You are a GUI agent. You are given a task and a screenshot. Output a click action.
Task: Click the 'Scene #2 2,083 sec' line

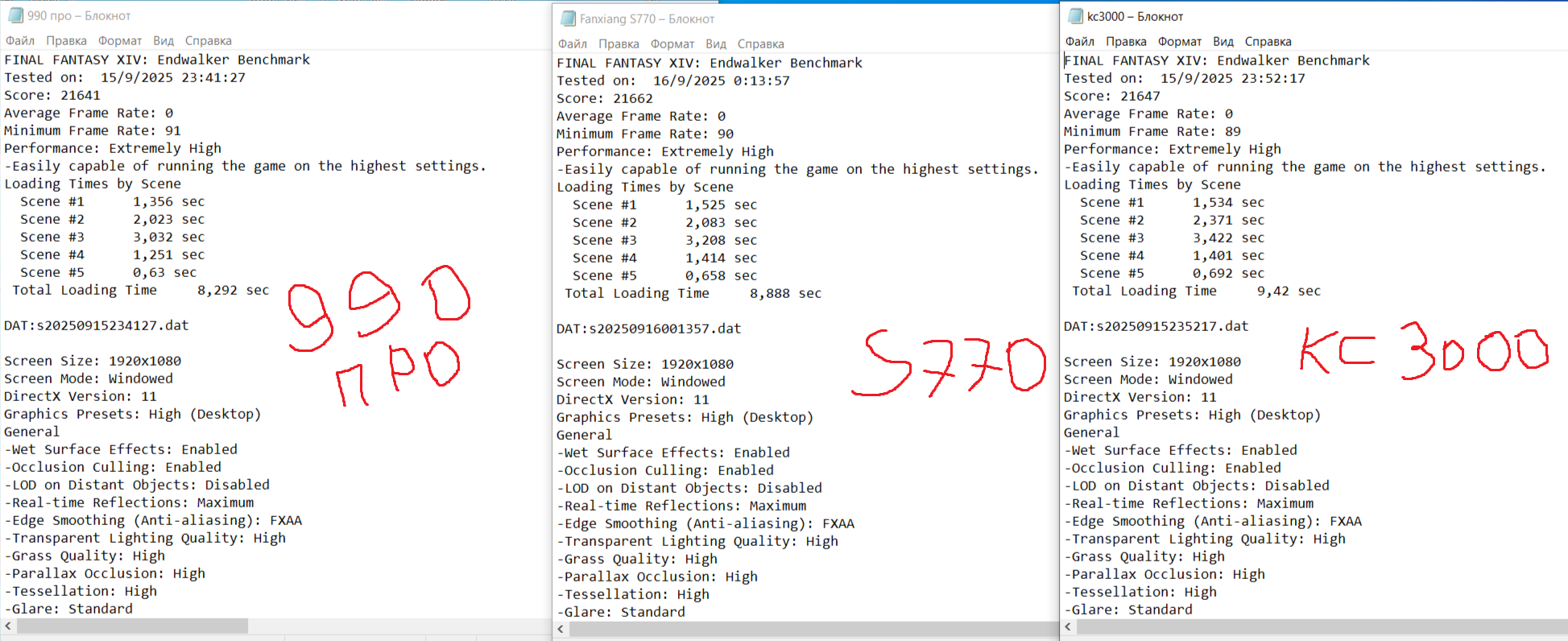[665, 222]
